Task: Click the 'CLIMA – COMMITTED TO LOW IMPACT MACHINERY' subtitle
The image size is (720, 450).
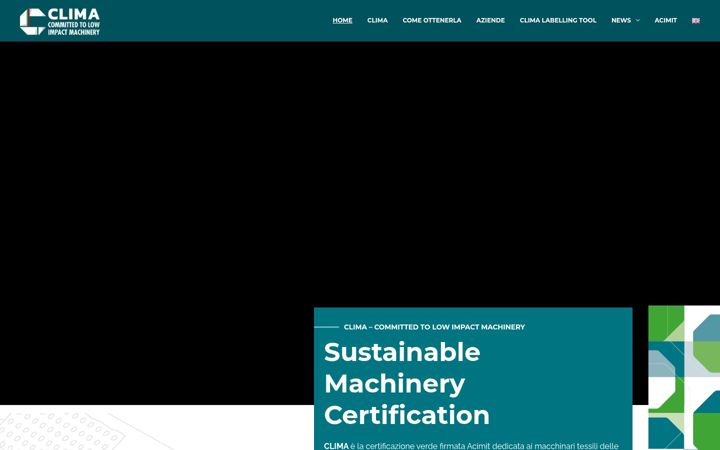Action: tap(434, 327)
